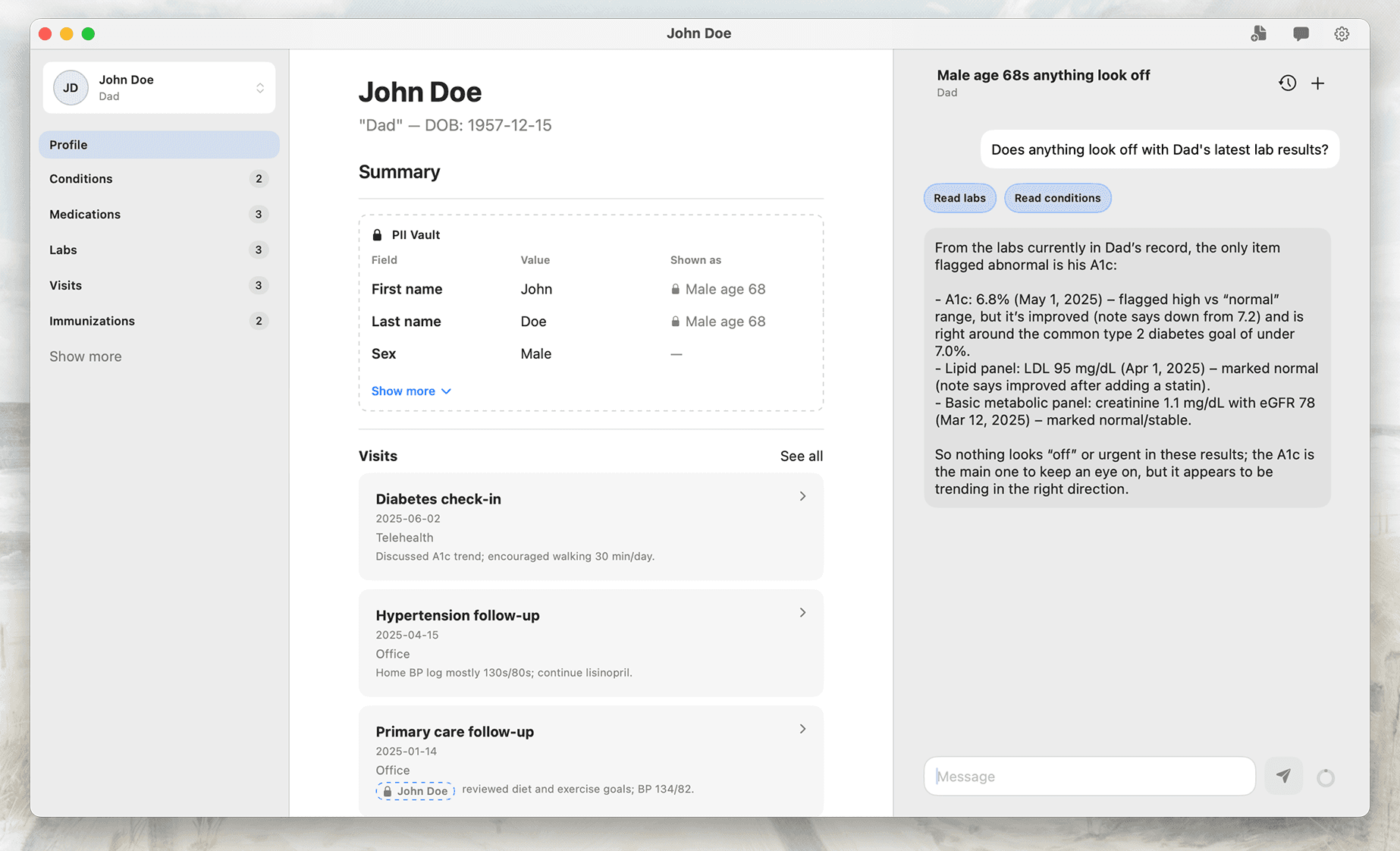Click the Read conditions chip

point(1057,198)
